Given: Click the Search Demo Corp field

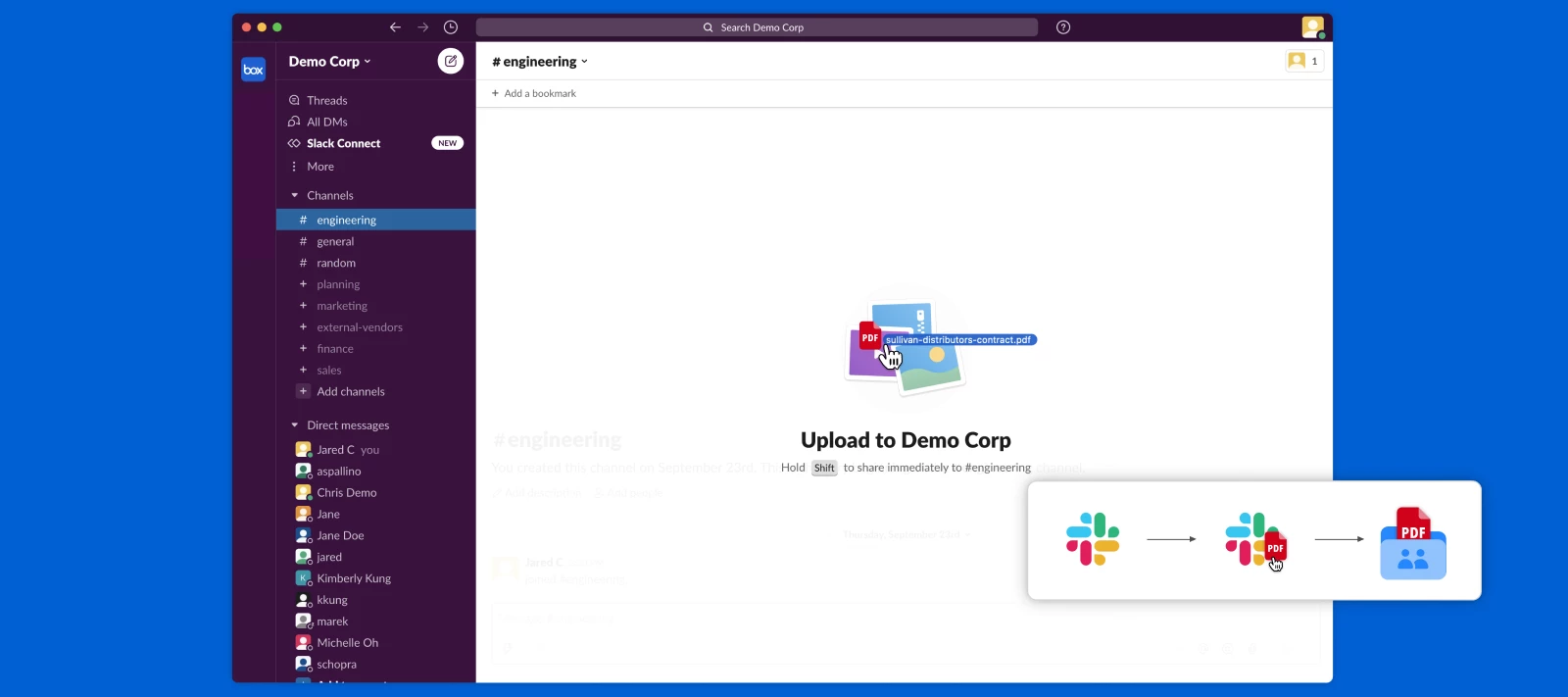Looking at the screenshot, I should click(x=757, y=27).
